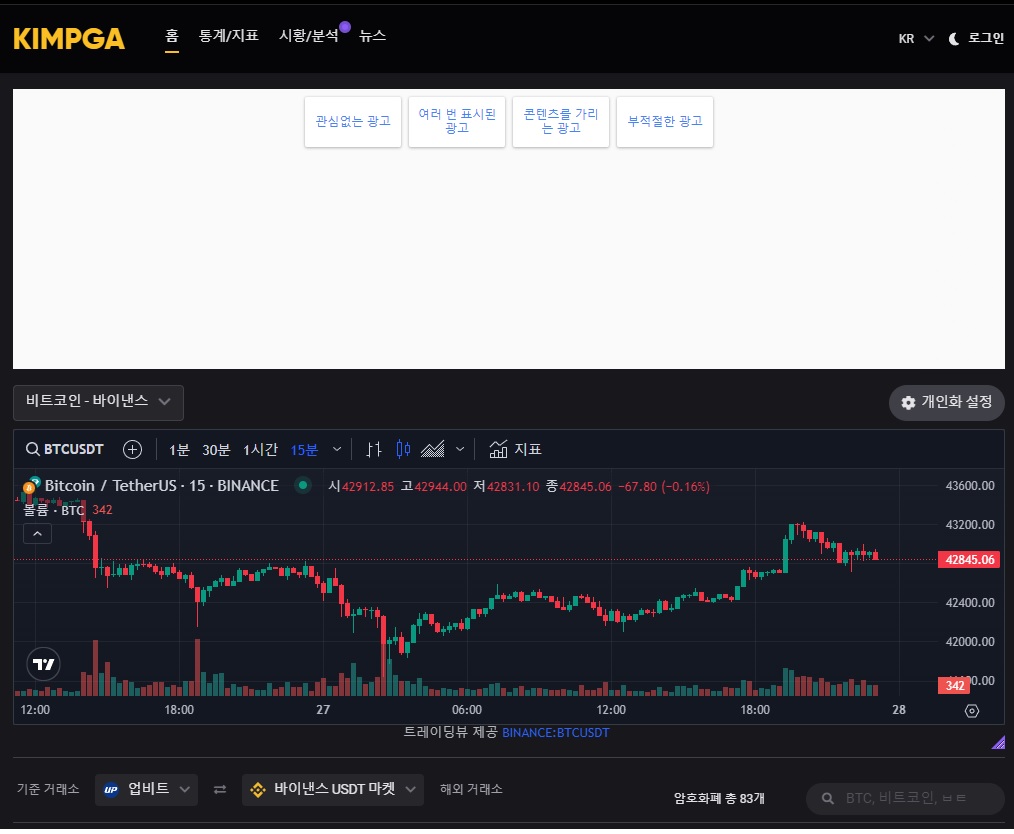Select bar chart style icon
This screenshot has width=1014, height=834.
[374, 449]
